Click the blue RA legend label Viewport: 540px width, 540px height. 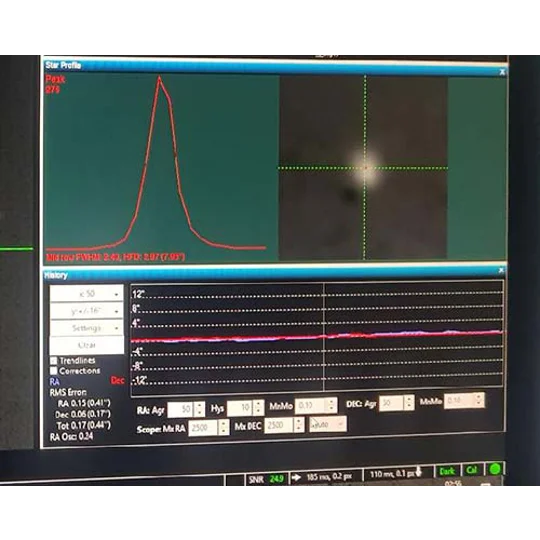click(x=54, y=382)
